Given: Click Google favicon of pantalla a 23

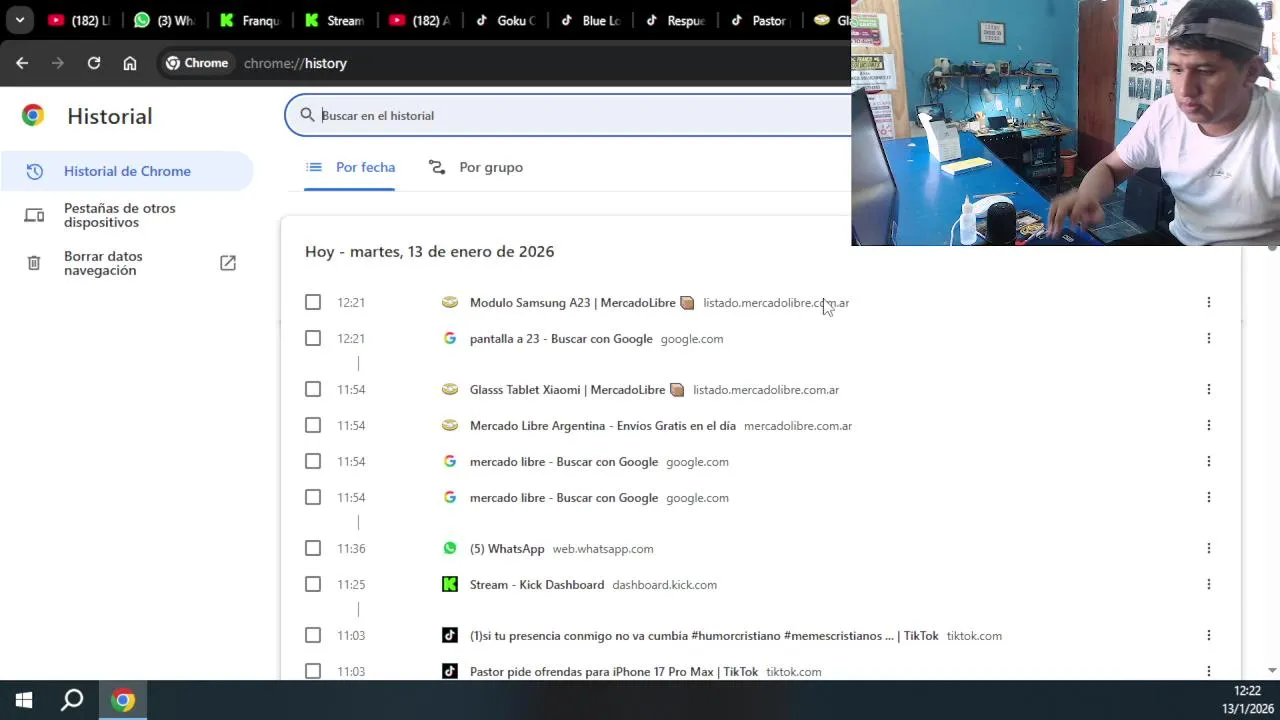Looking at the screenshot, I should pyautogui.click(x=450, y=338).
